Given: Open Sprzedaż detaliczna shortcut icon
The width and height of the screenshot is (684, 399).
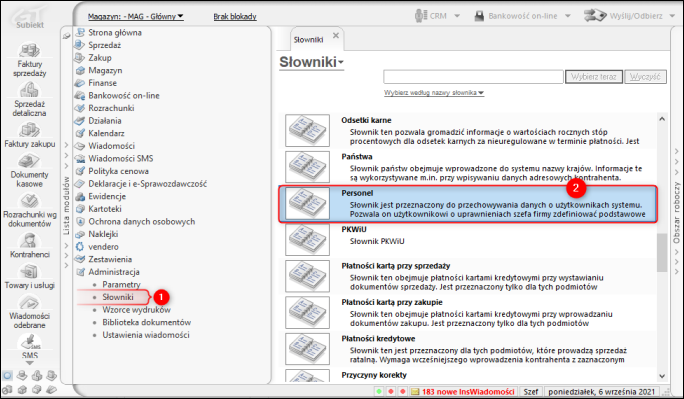Looking at the screenshot, I should pyautogui.click(x=29, y=90).
